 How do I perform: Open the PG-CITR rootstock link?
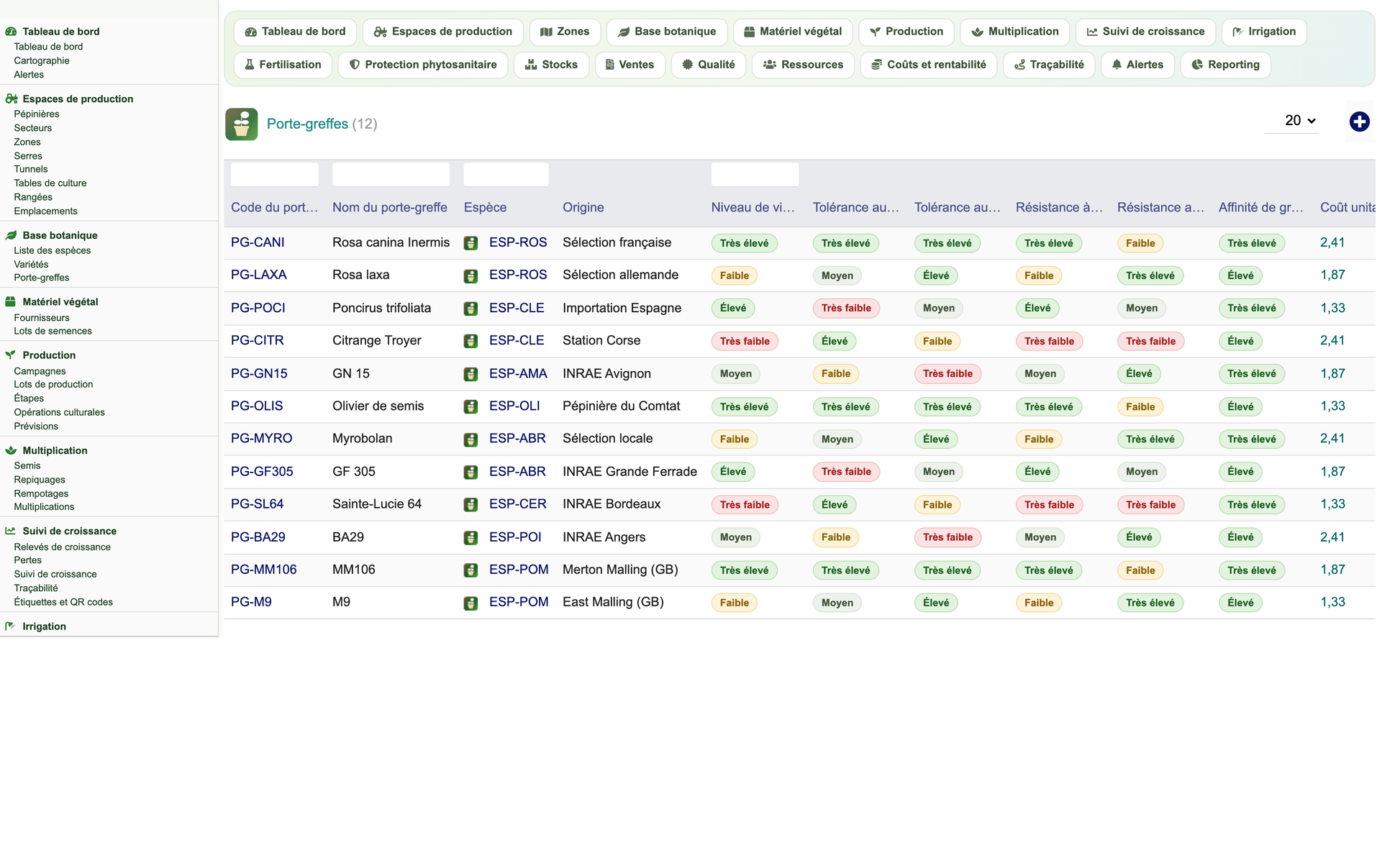click(258, 340)
